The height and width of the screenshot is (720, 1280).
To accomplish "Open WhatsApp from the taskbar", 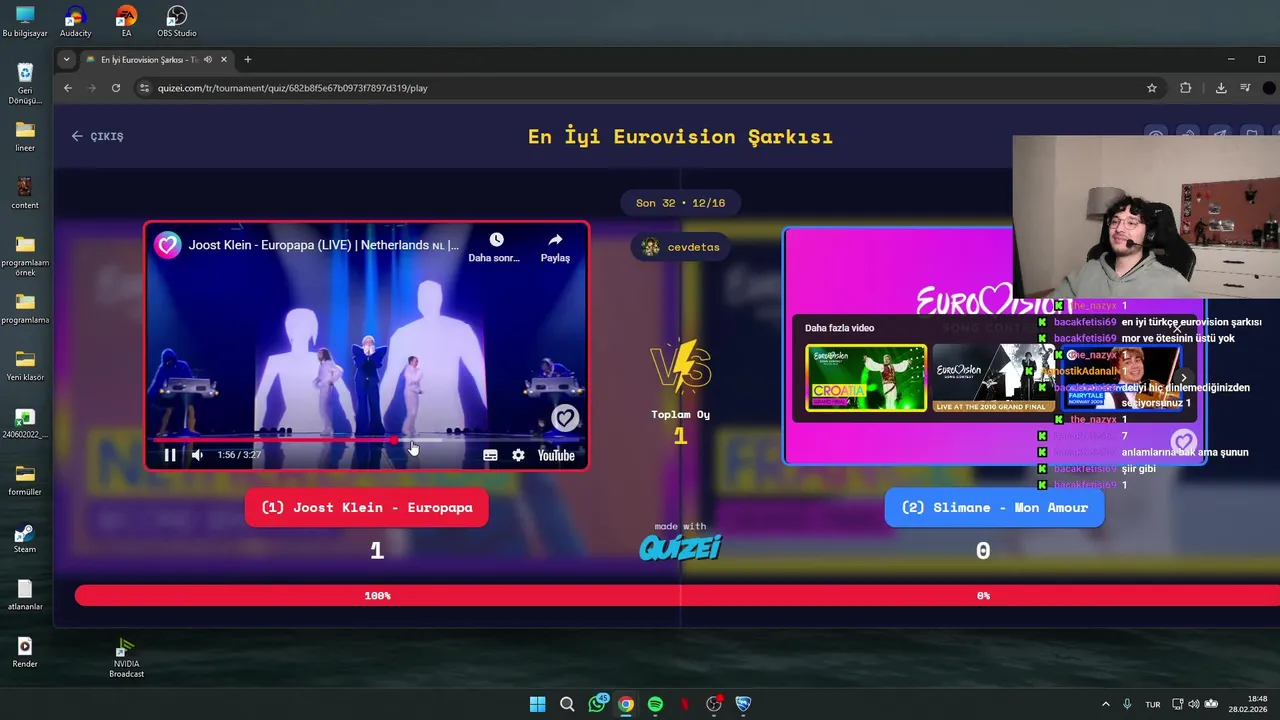I will (597, 704).
